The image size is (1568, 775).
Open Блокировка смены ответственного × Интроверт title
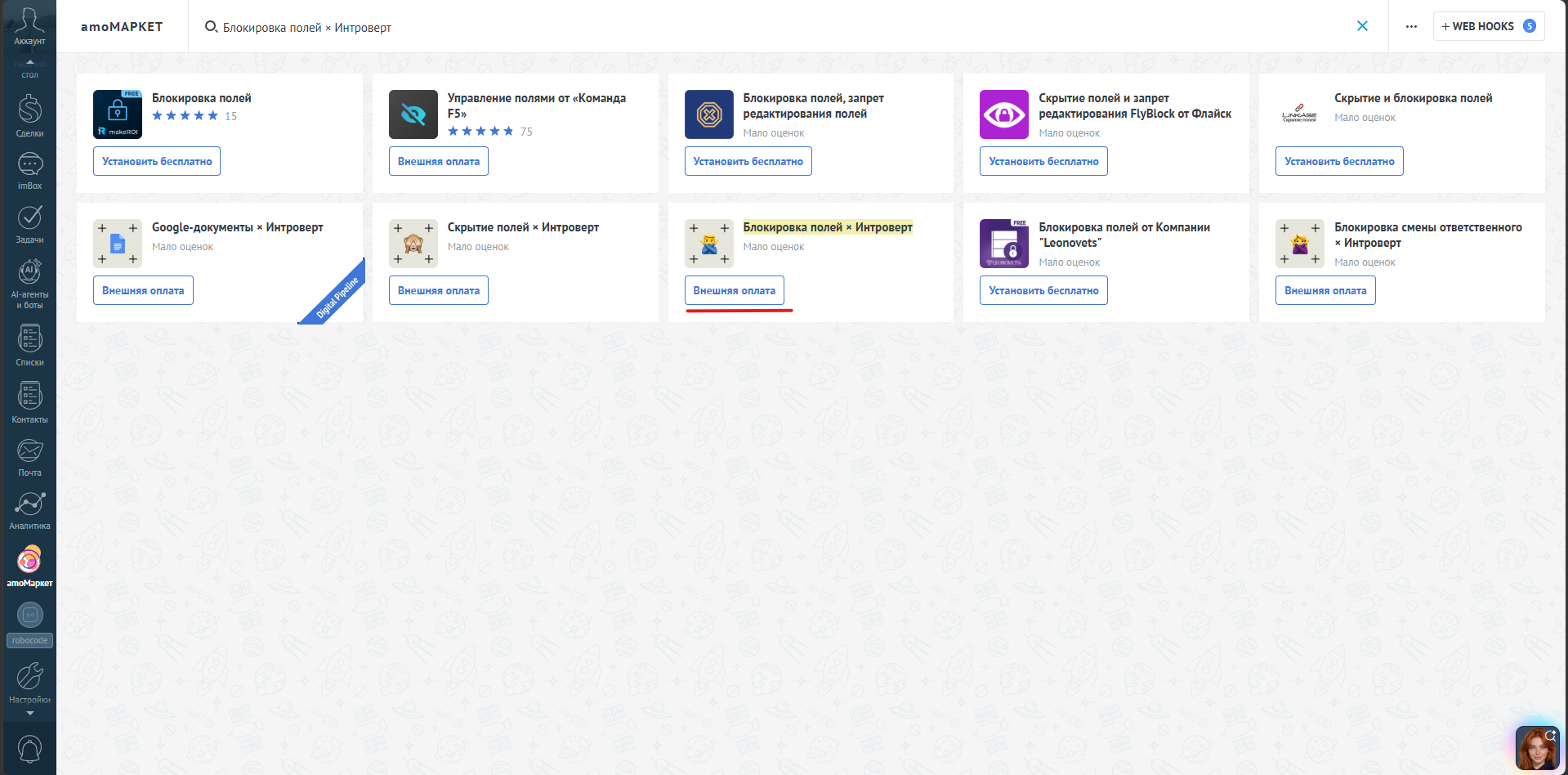coord(1427,235)
